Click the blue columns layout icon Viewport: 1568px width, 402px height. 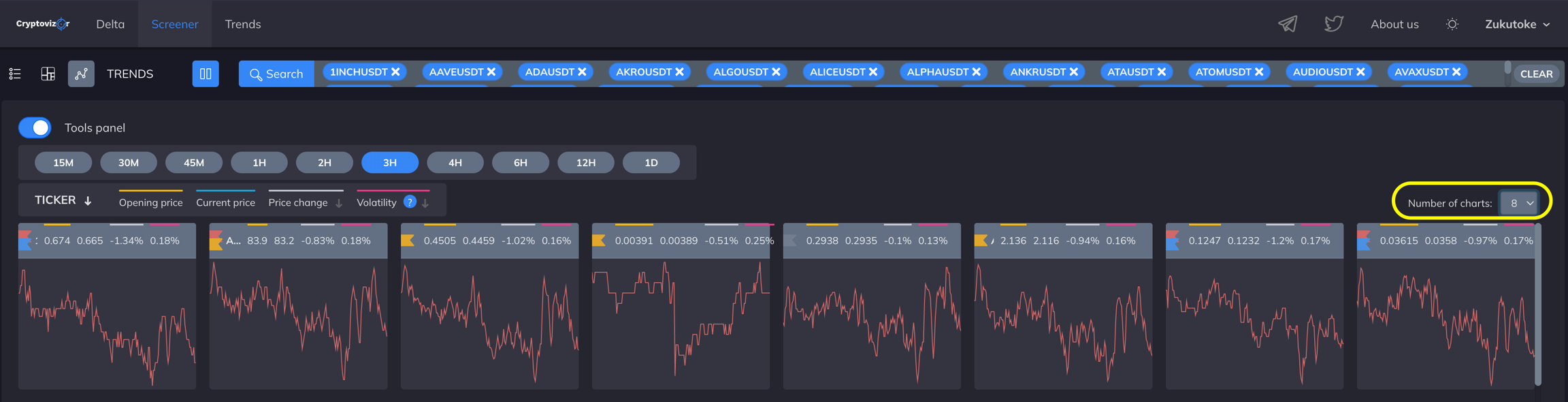tap(206, 74)
